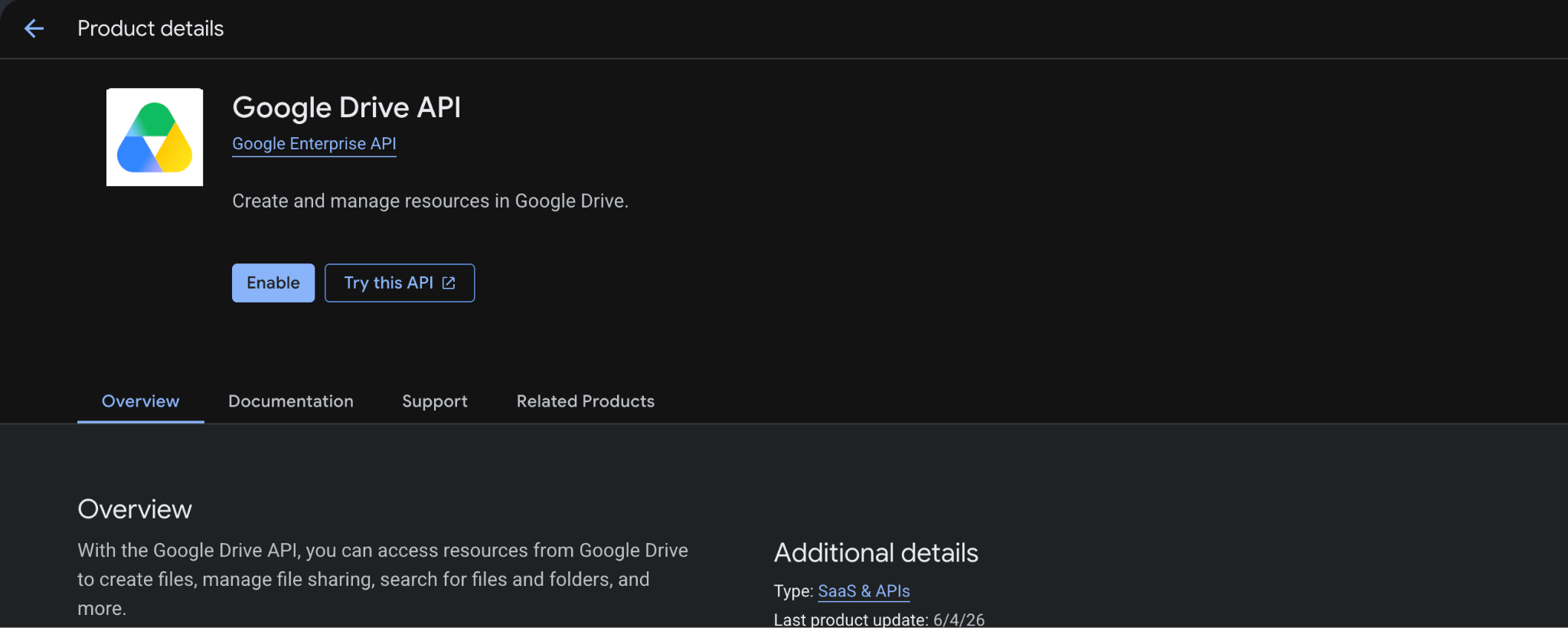Switch to the Documentation tab

pos(291,401)
